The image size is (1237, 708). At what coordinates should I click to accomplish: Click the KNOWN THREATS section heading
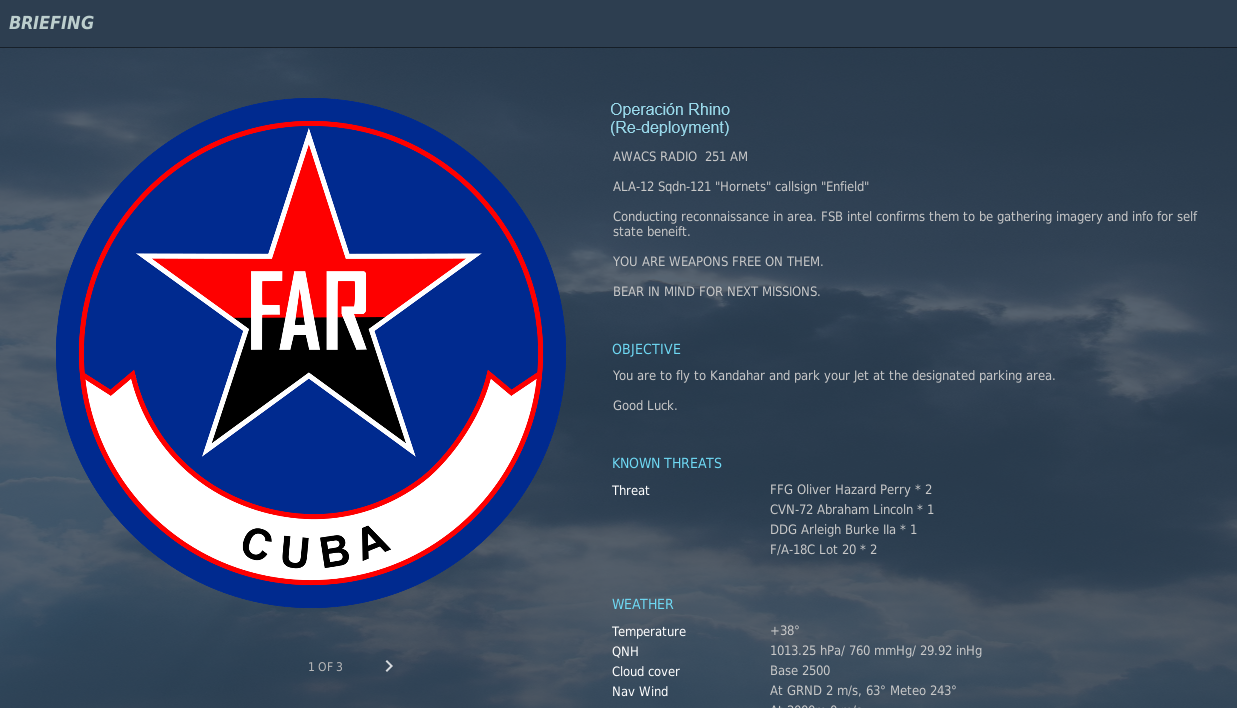[666, 463]
